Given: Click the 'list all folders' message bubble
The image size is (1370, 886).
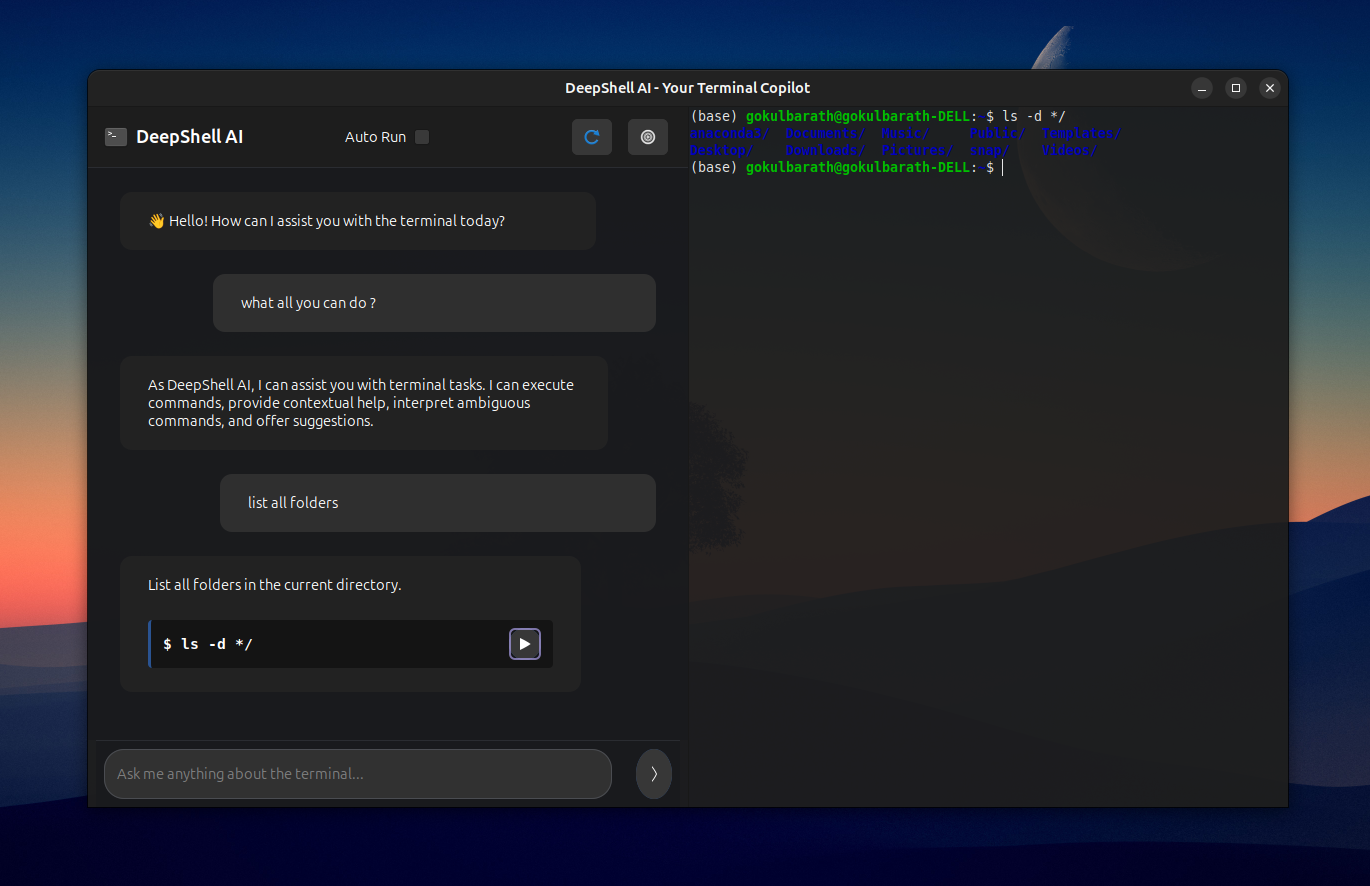Looking at the screenshot, I should click(x=437, y=502).
